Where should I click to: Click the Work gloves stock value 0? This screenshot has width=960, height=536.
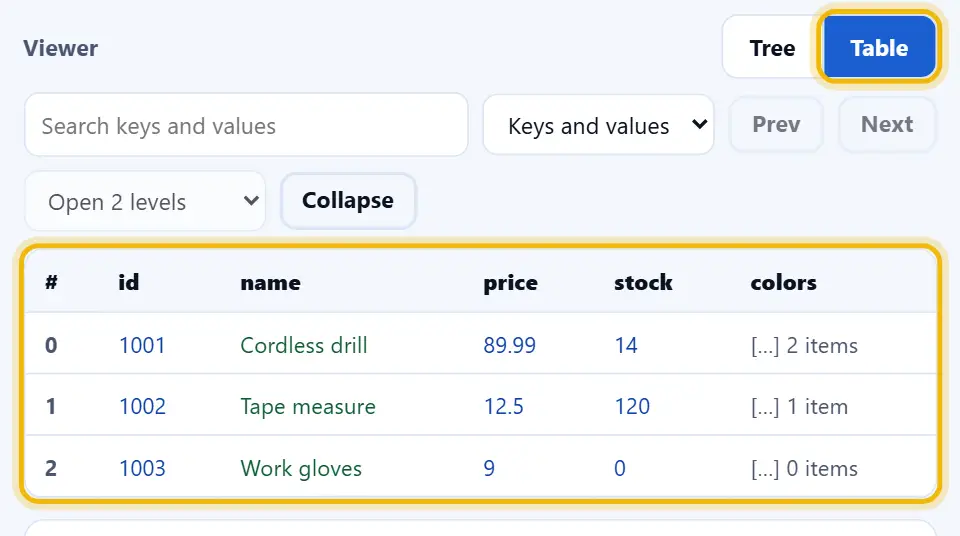coord(620,469)
